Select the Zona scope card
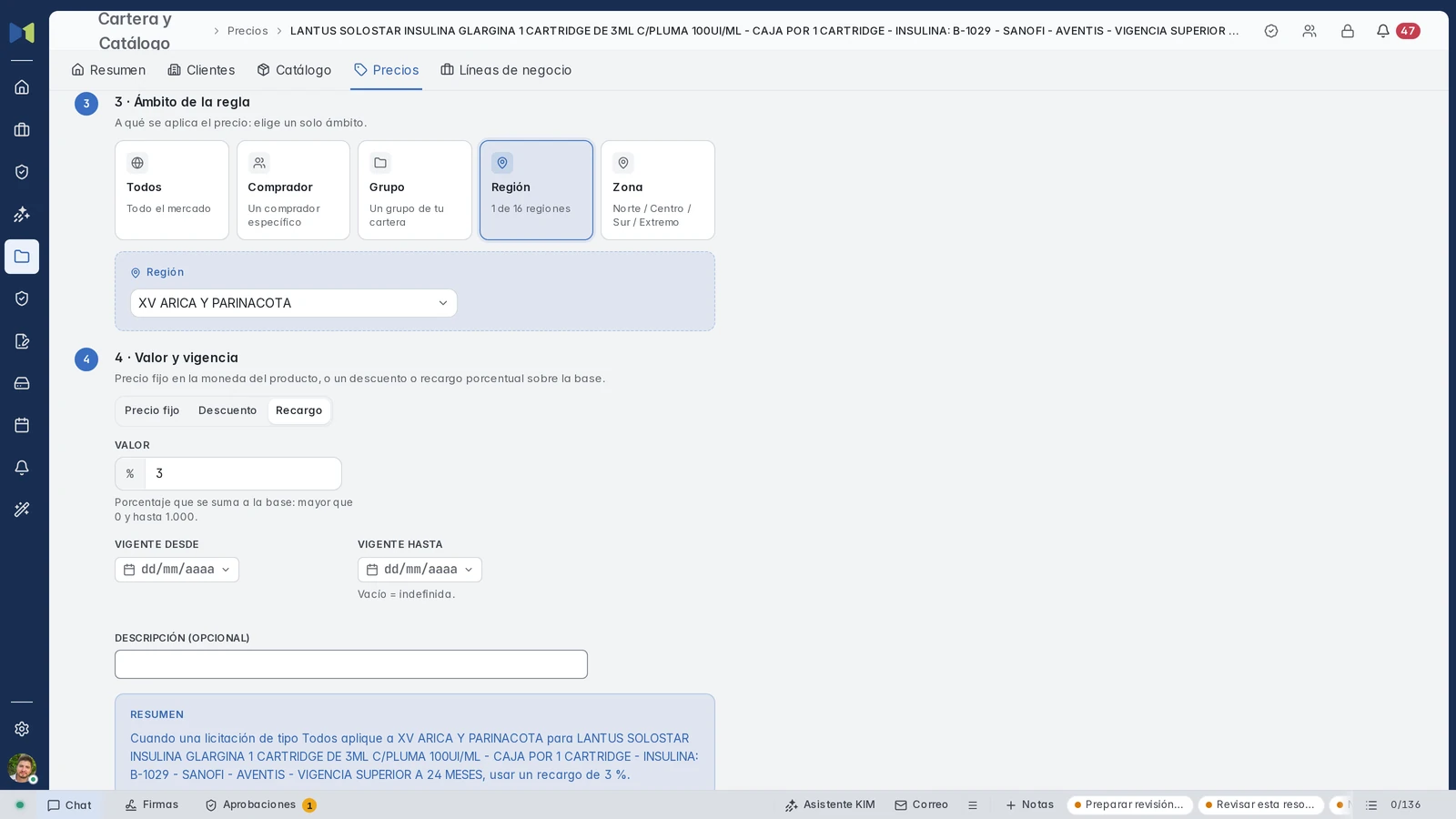Screen dimensions: 1456x819 tap(658, 190)
